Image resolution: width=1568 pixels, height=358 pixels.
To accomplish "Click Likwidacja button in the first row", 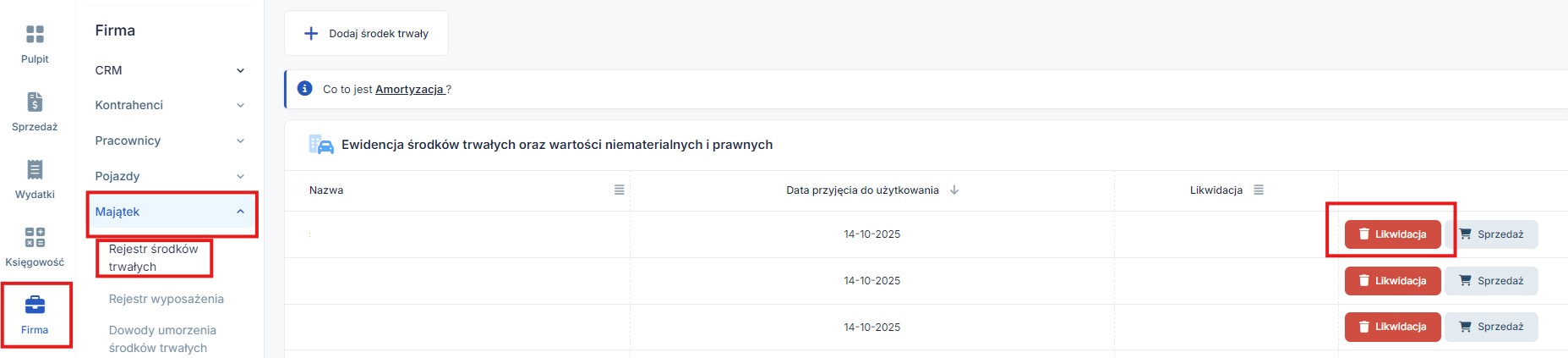I will (1392, 234).
